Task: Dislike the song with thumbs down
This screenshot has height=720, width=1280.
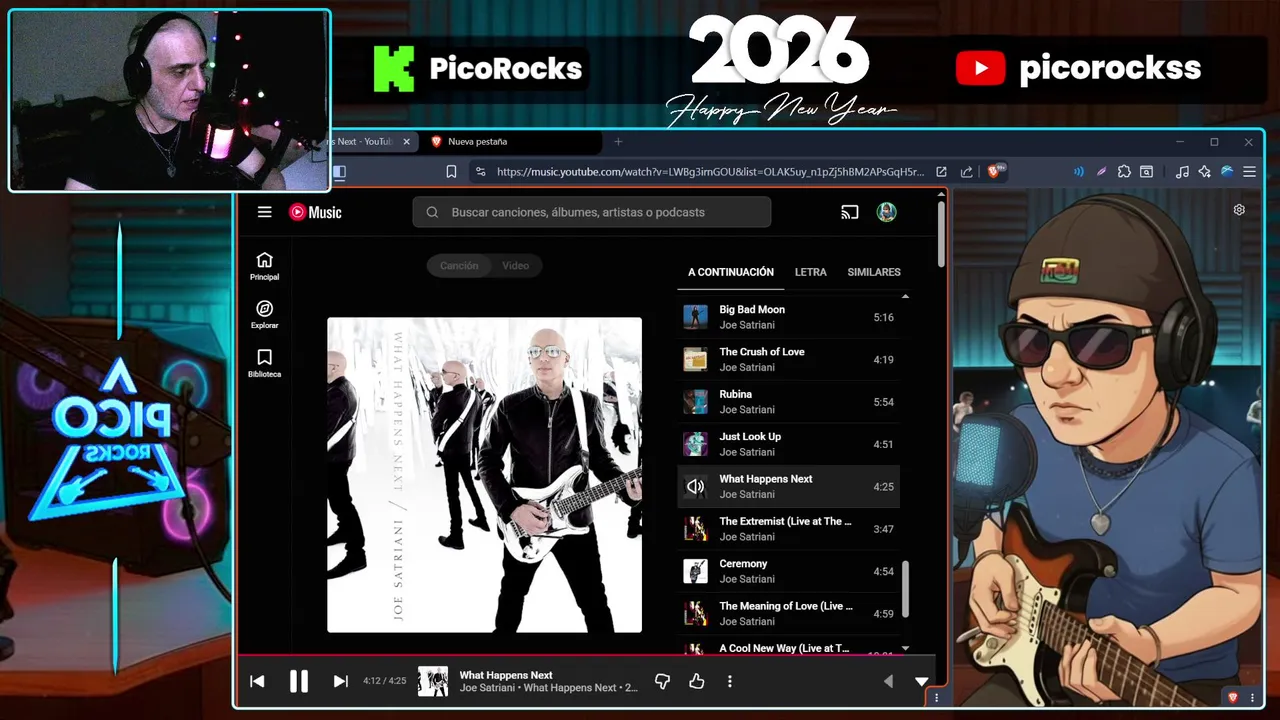Action: tap(662, 681)
